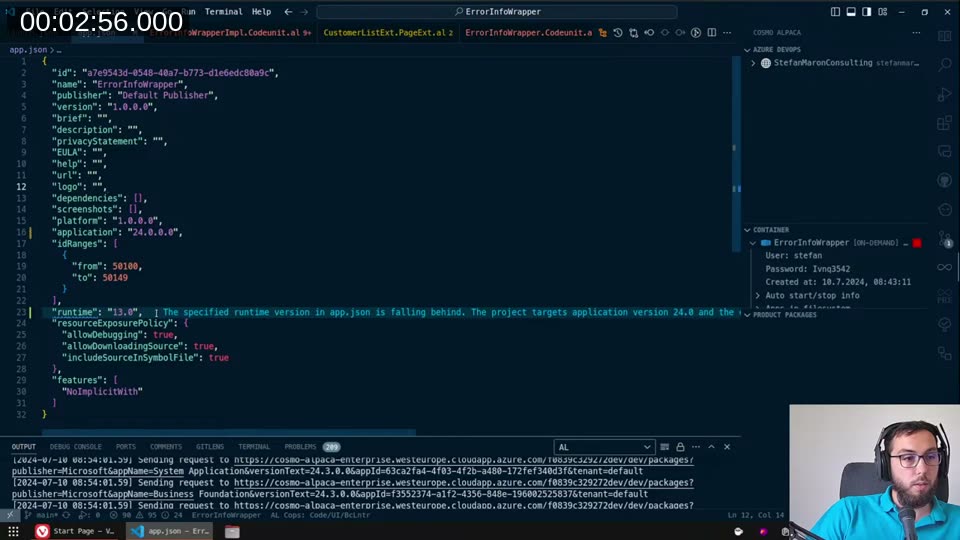960x540 pixels.
Task: Open the comments/chat view in activity bar
Action: click(x=945, y=151)
